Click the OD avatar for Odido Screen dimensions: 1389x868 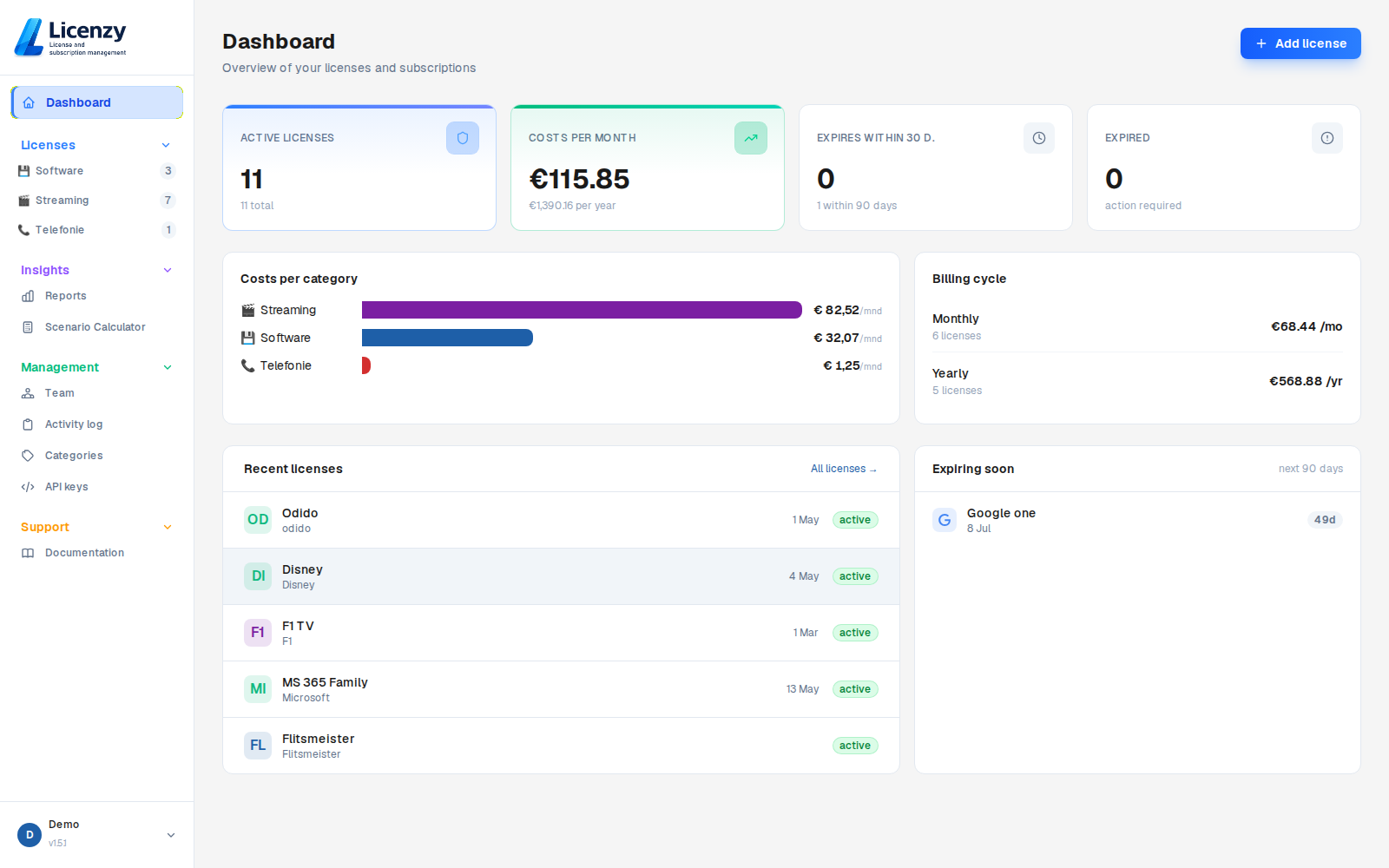click(x=258, y=520)
